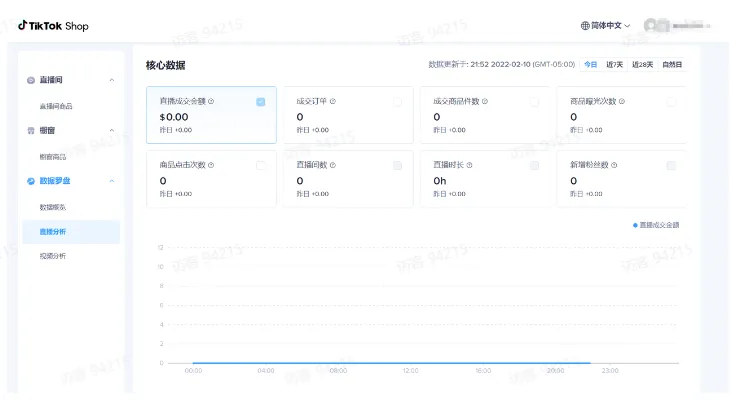Viewport: 731px width, 400px height.
Task: Open 数据概览 in the sidebar
Action: coord(53,207)
